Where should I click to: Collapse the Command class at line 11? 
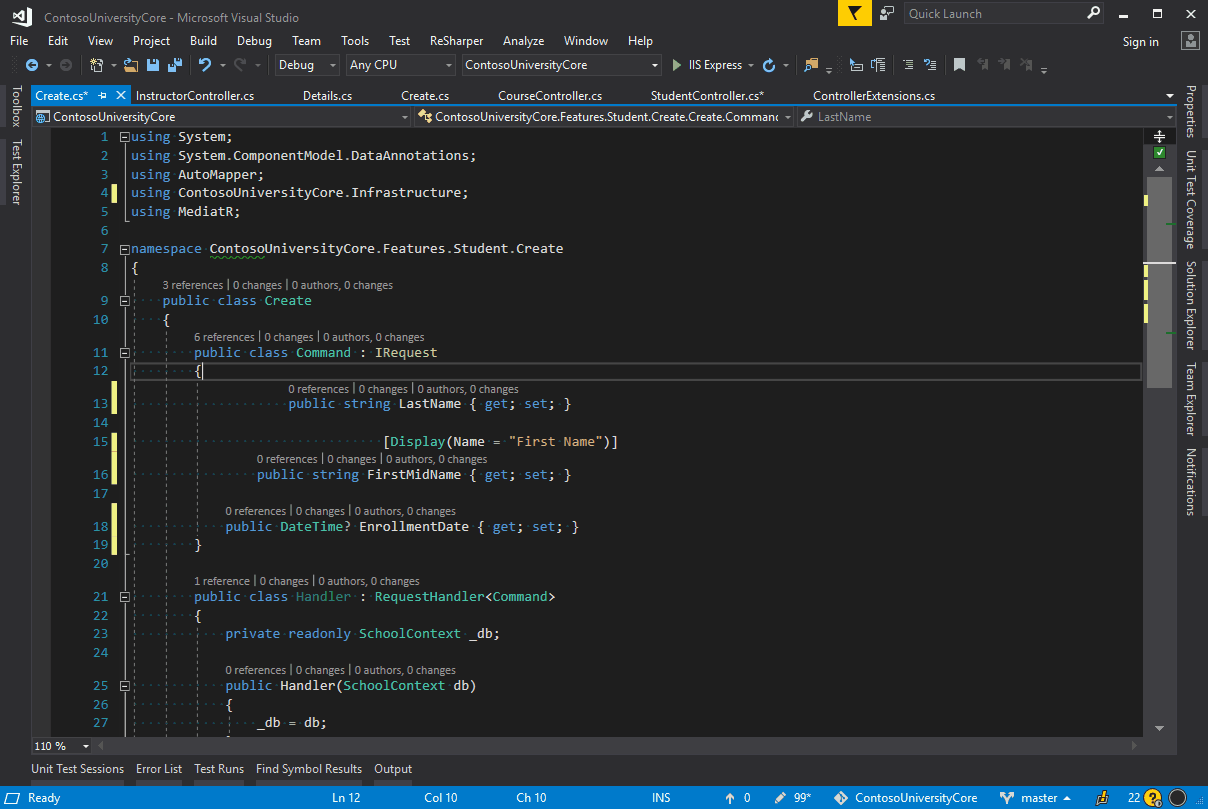point(124,353)
